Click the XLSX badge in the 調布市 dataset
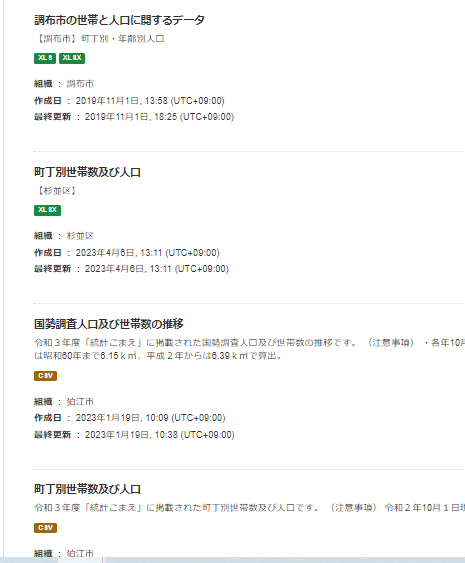The image size is (465, 563). point(72,58)
